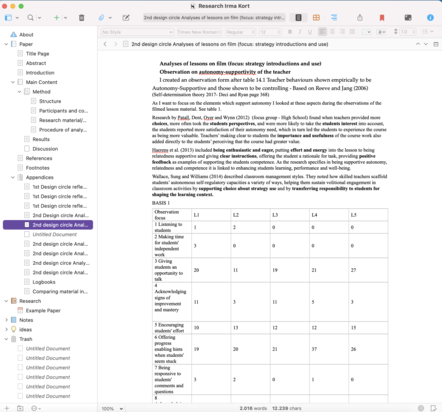Select the Abstract document
The width and height of the screenshot is (442, 412).
click(36, 63)
